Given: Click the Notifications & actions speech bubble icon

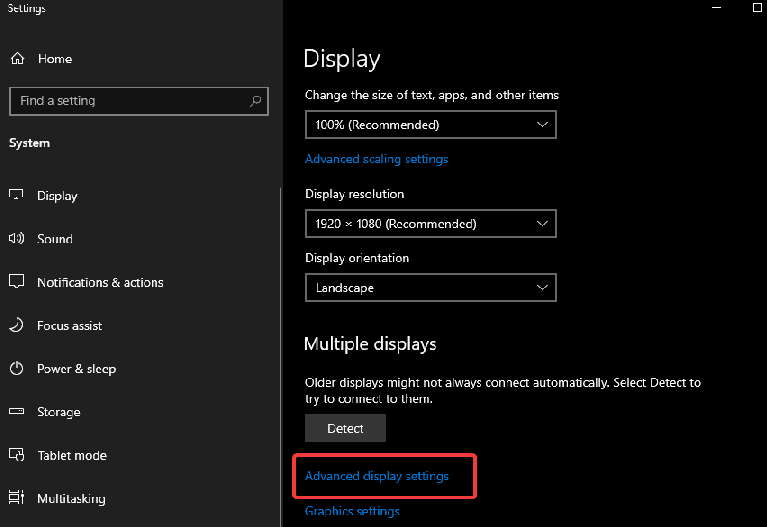Looking at the screenshot, I should 17,281.
